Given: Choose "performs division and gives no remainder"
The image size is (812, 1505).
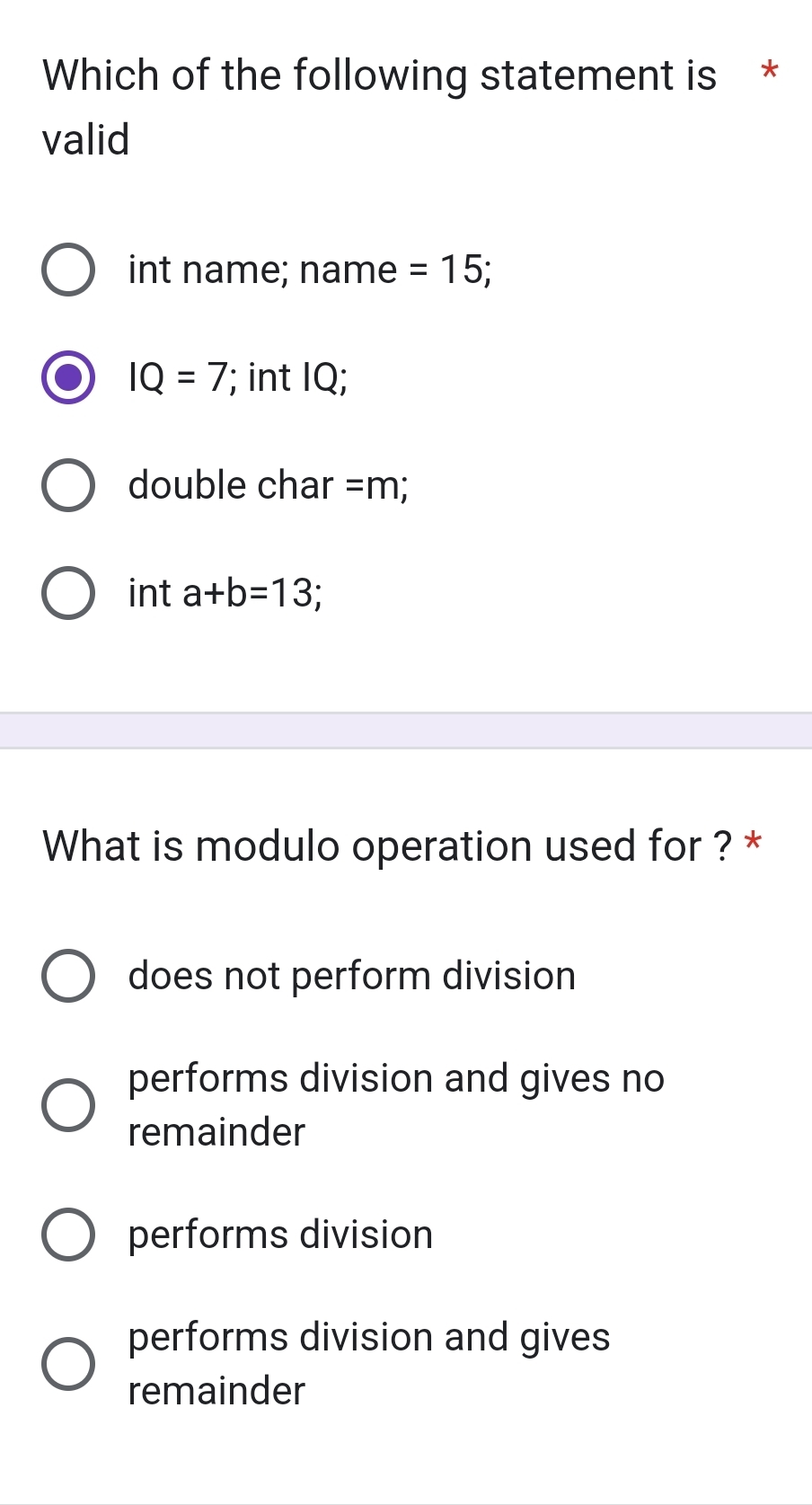Looking at the screenshot, I should point(67,1106).
